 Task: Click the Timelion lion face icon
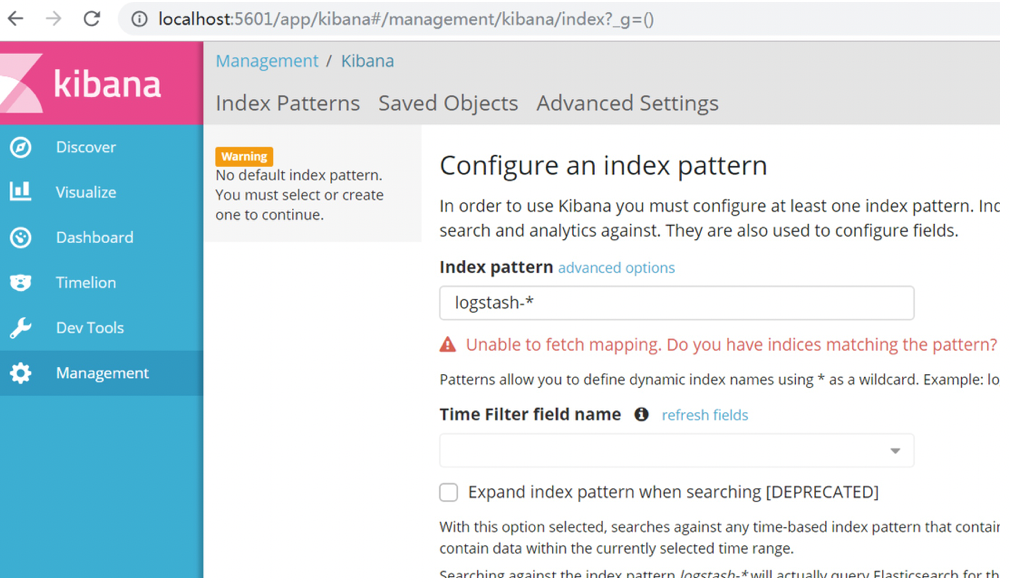(21, 283)
